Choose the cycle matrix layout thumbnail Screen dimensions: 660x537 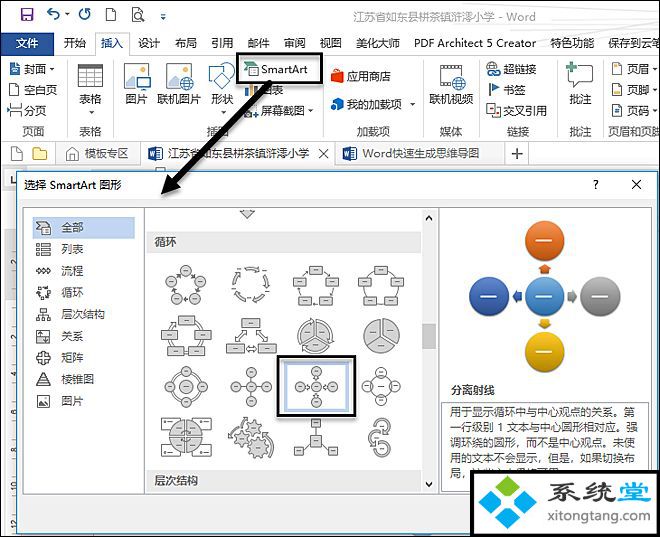[x=186, y=438]
